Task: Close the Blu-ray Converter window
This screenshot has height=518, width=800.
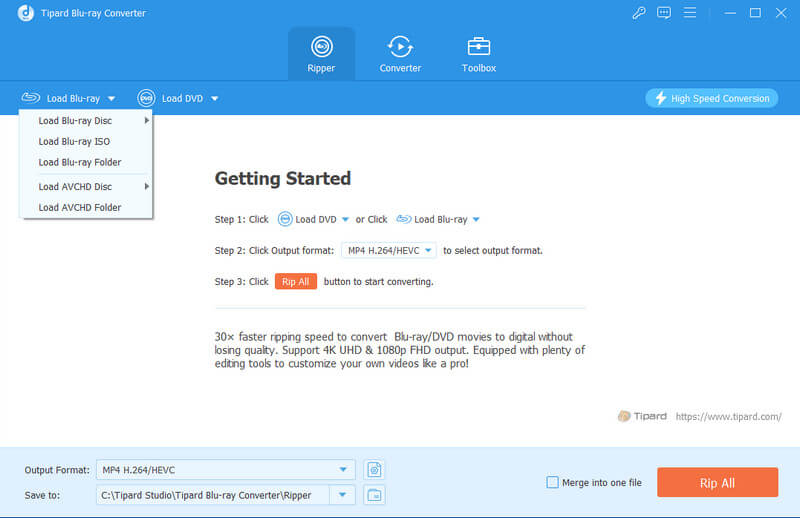Action: tap(781, 13)
